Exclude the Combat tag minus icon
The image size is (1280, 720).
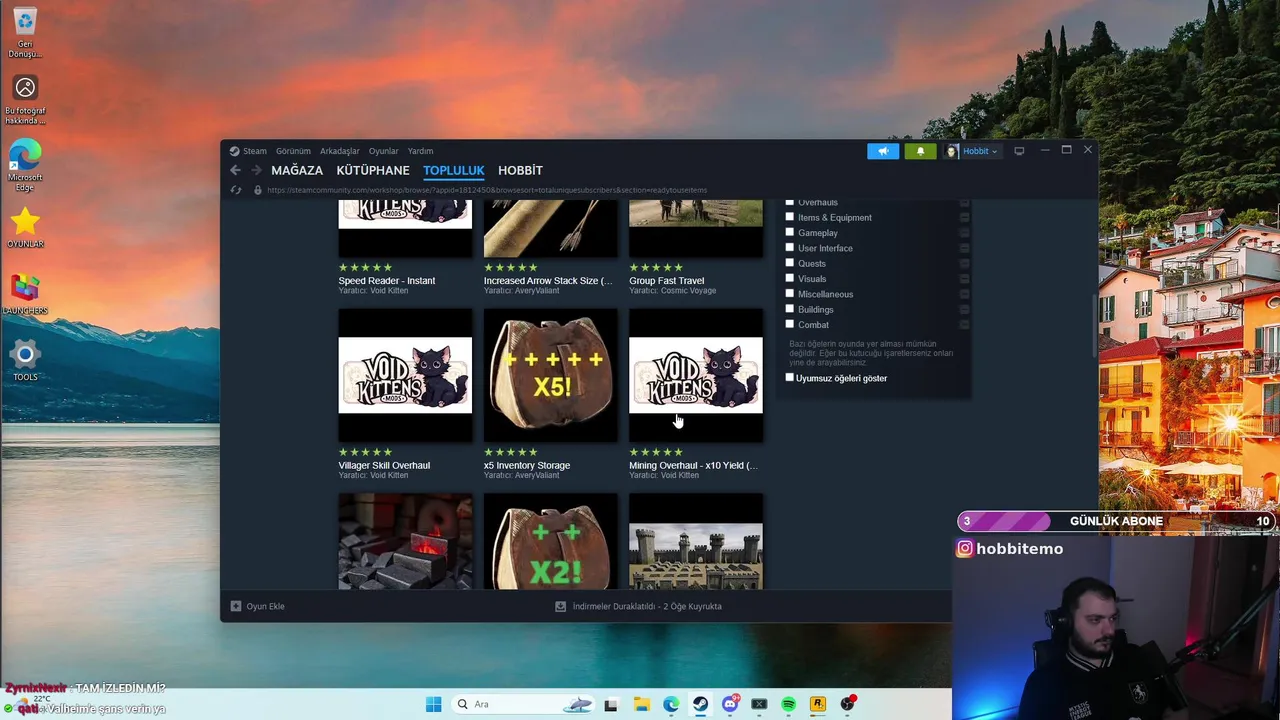[964, 325]
